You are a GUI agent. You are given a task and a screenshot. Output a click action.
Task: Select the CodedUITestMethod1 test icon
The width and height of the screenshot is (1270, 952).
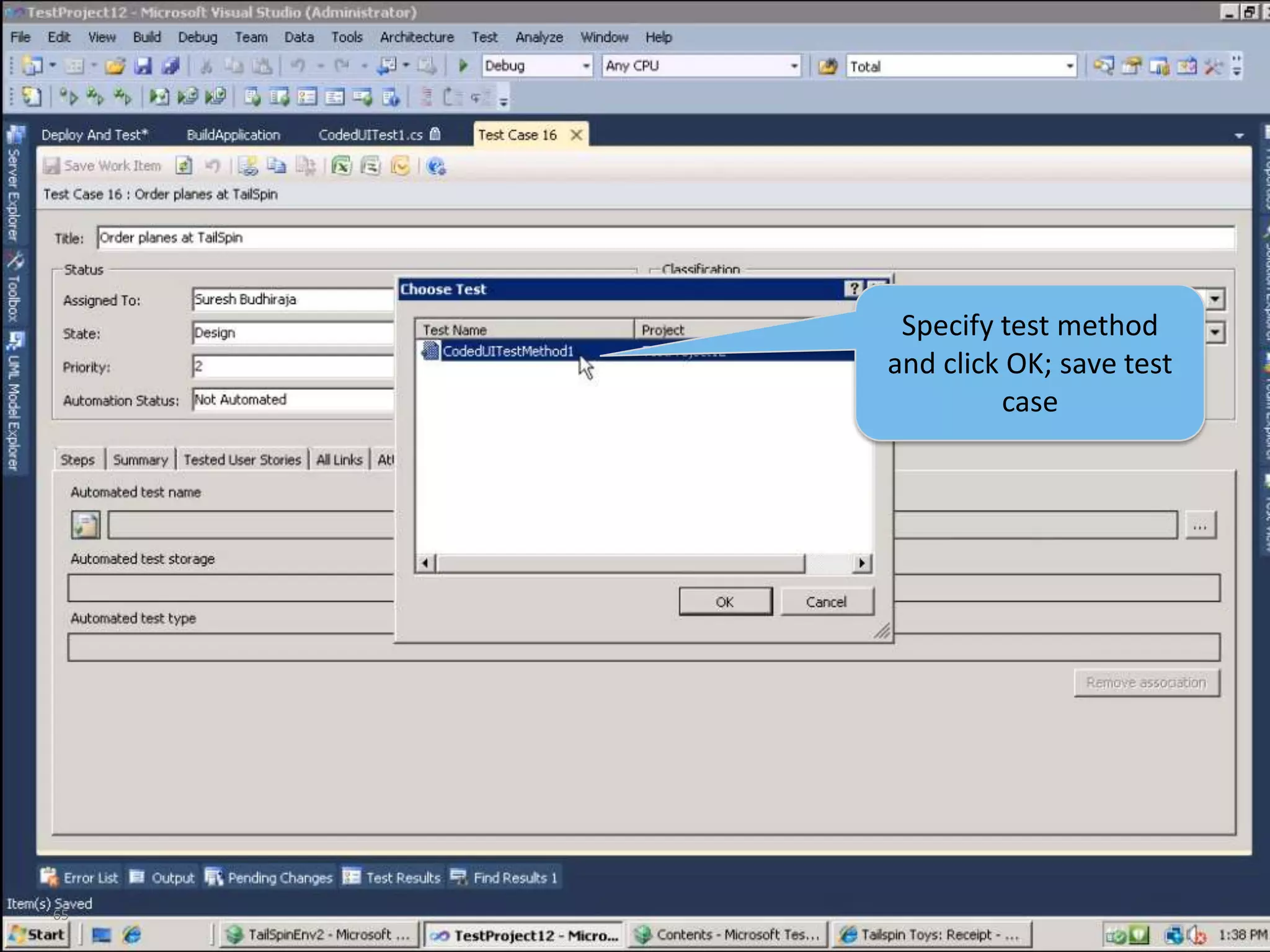[x=430, y=351]
